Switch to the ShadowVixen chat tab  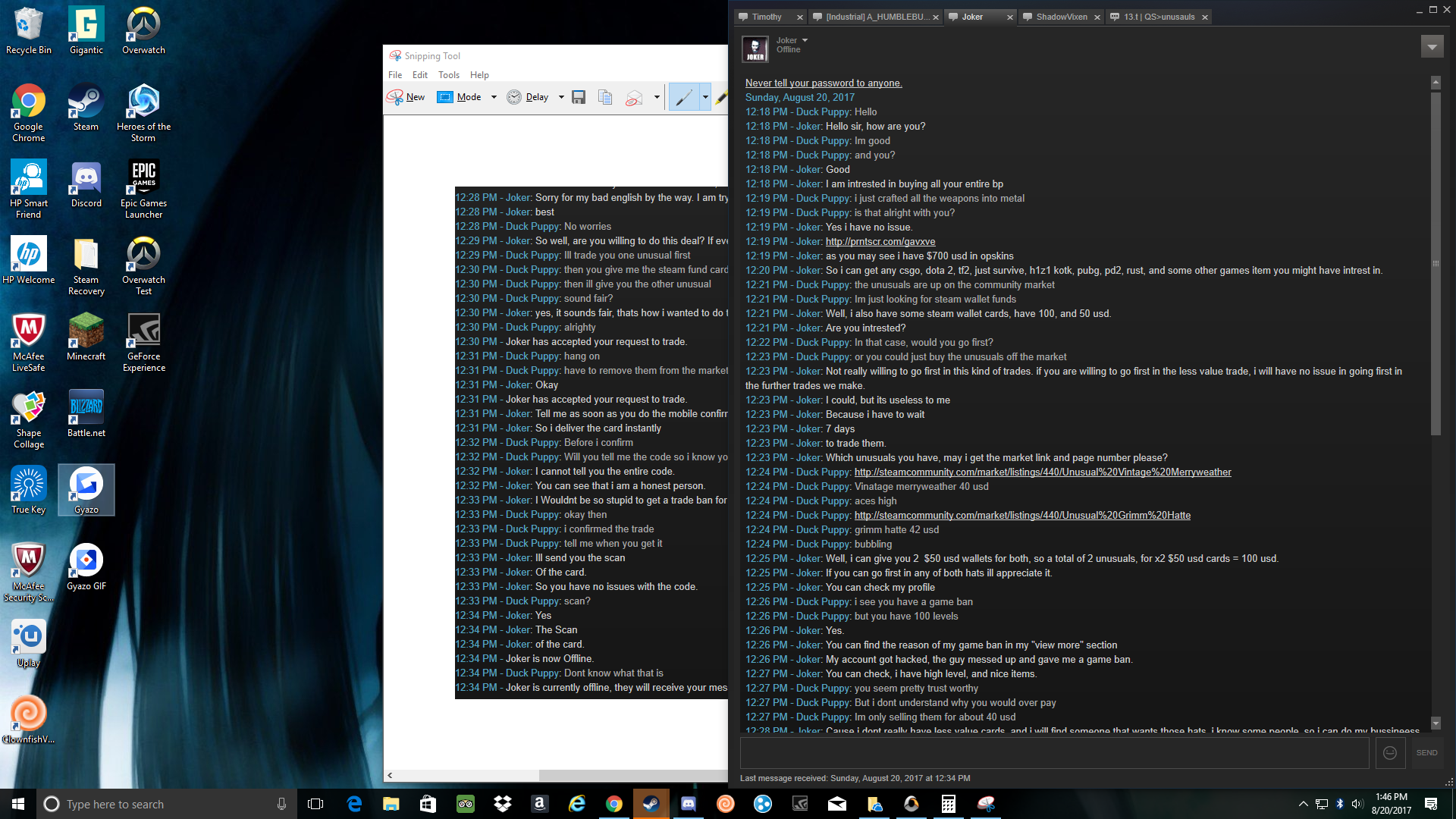1061,17
